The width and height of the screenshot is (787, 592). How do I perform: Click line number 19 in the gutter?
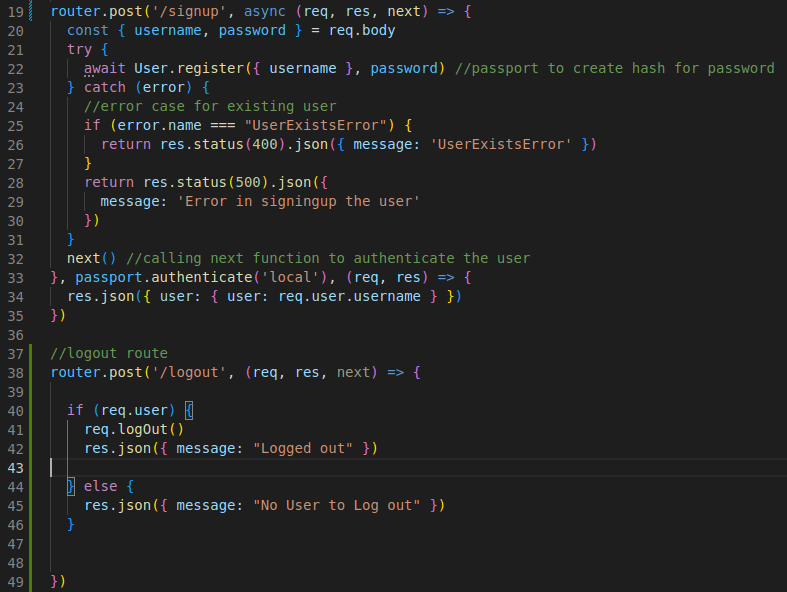[16, 12]
